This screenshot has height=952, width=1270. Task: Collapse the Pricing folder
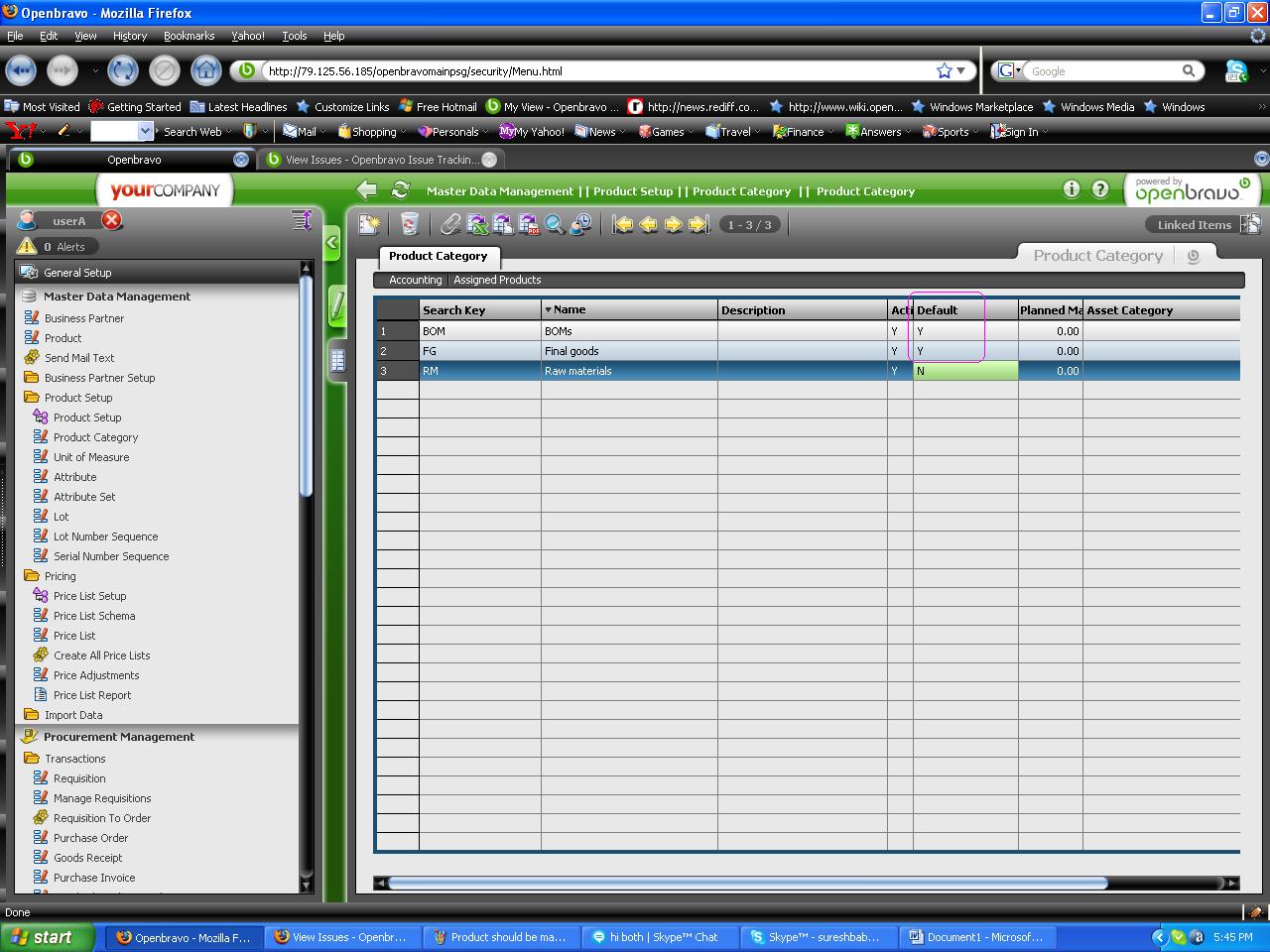[x=60, y=576]
